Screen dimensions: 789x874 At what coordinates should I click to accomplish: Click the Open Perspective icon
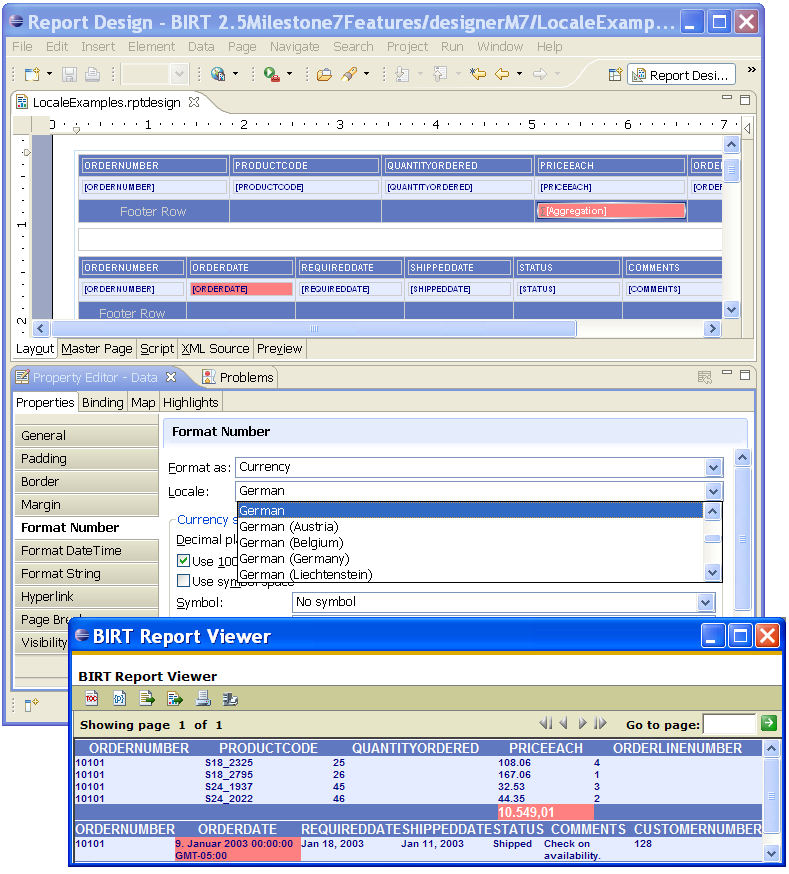point(616,74)
